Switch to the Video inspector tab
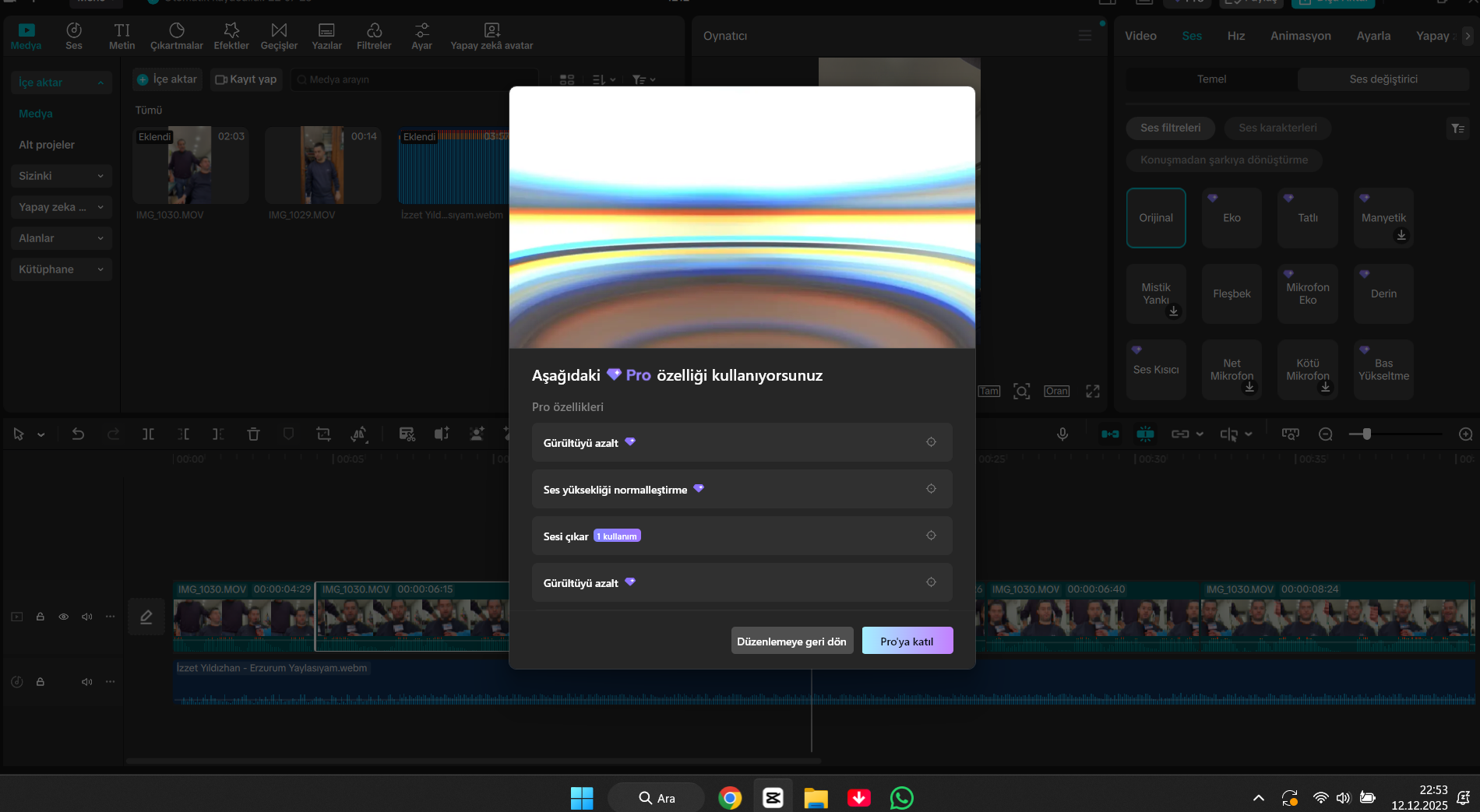This screenshot has height=812, width=1480. (x=1140, y=36)
